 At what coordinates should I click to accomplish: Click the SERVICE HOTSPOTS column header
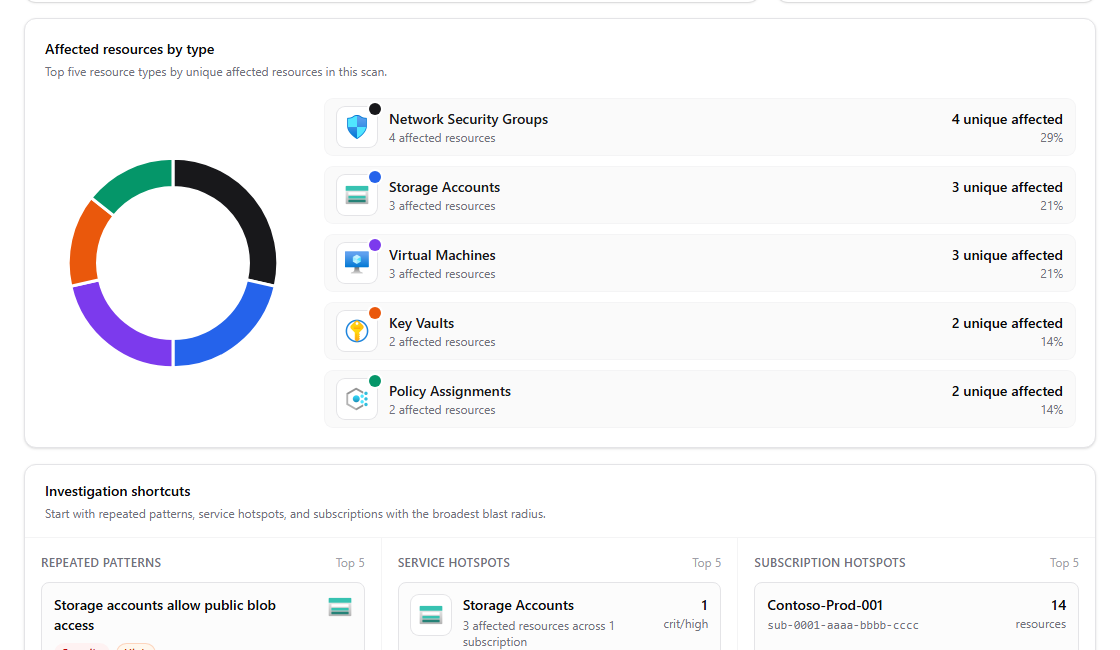click(454, 563)
